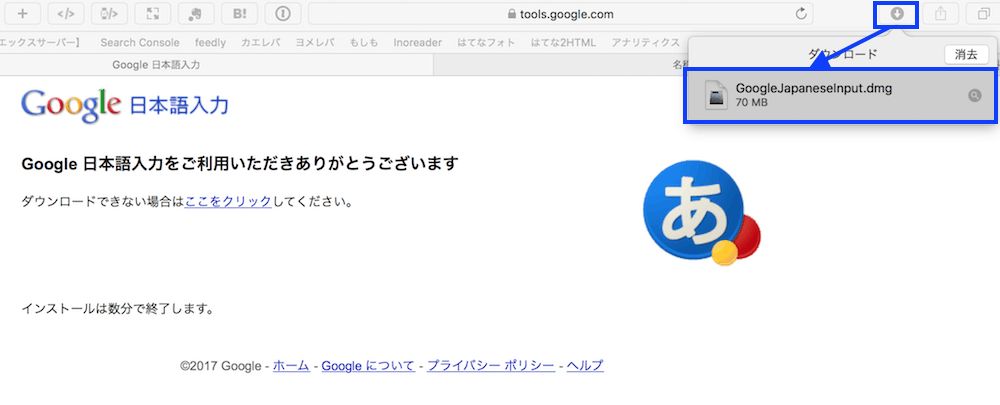Click the Google 日本語入力 logo
This screenshot has height=405, width=1000.
click(x=124, y=105)
